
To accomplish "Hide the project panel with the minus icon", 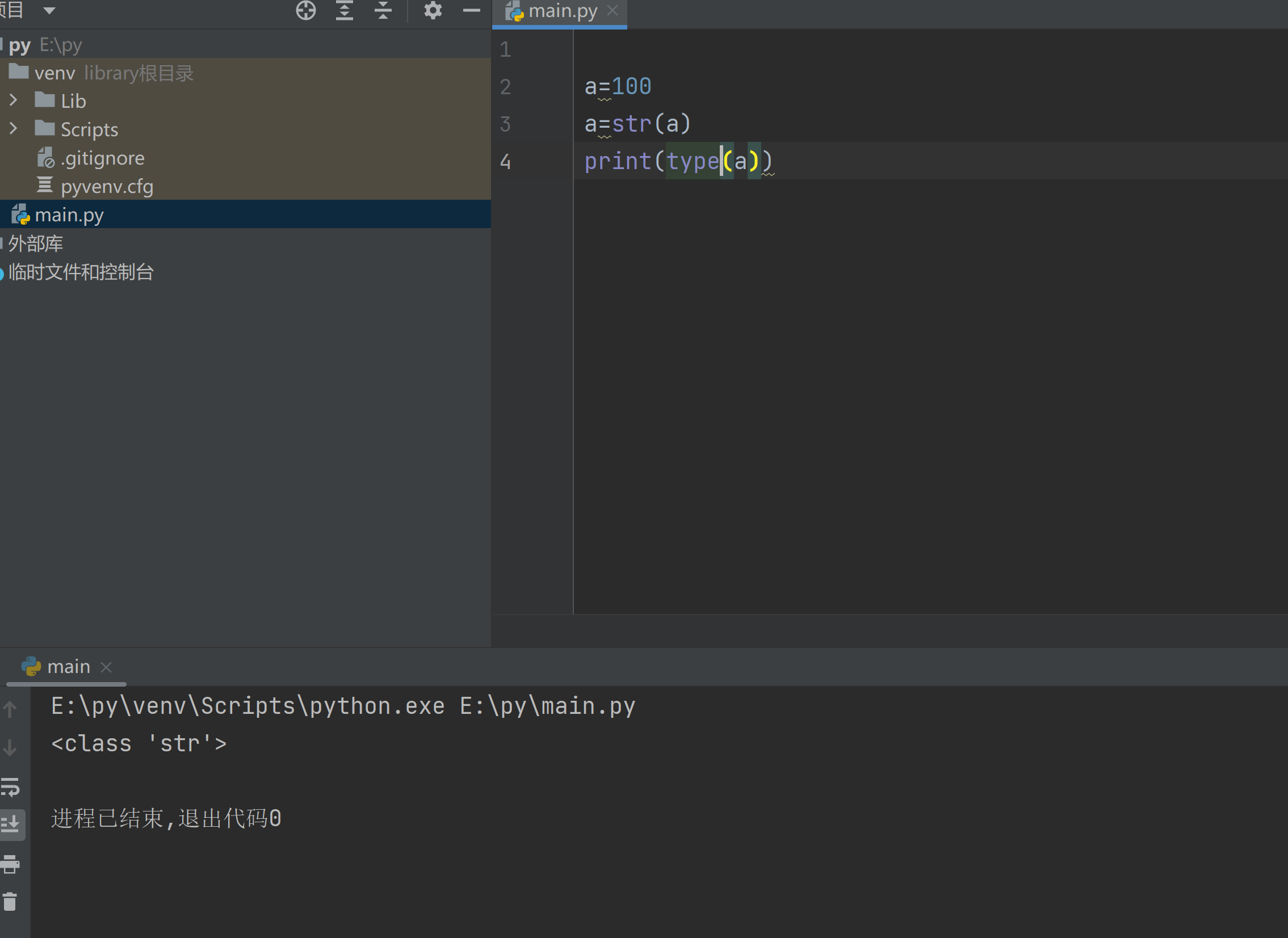I will click(x=471, y=10).
